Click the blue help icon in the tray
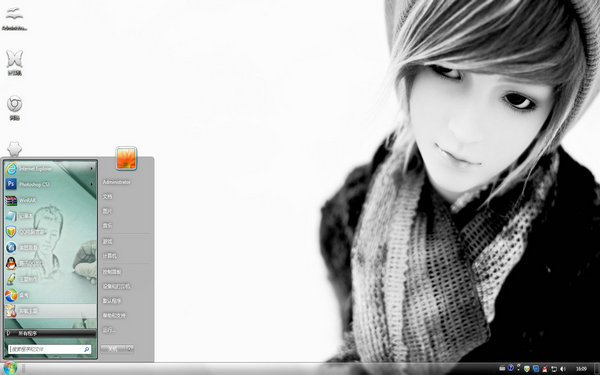The width and height of the screenshot is (600, 375). click(x=510, y=368)
